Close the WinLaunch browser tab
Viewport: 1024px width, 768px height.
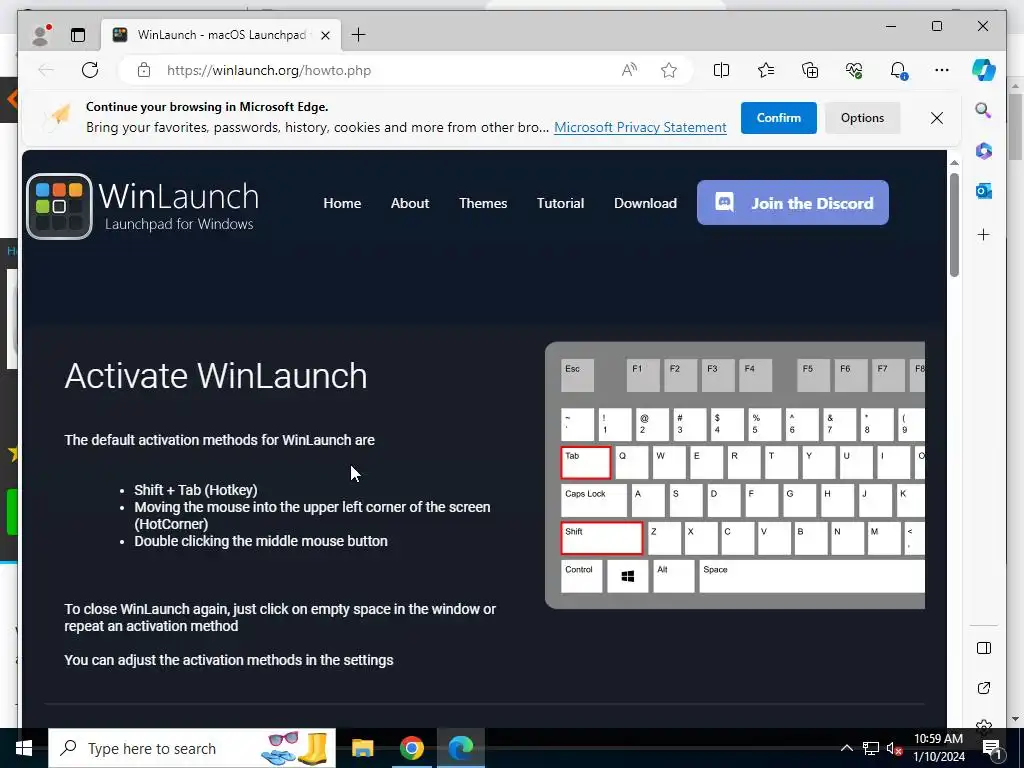[x=325, y=35]
